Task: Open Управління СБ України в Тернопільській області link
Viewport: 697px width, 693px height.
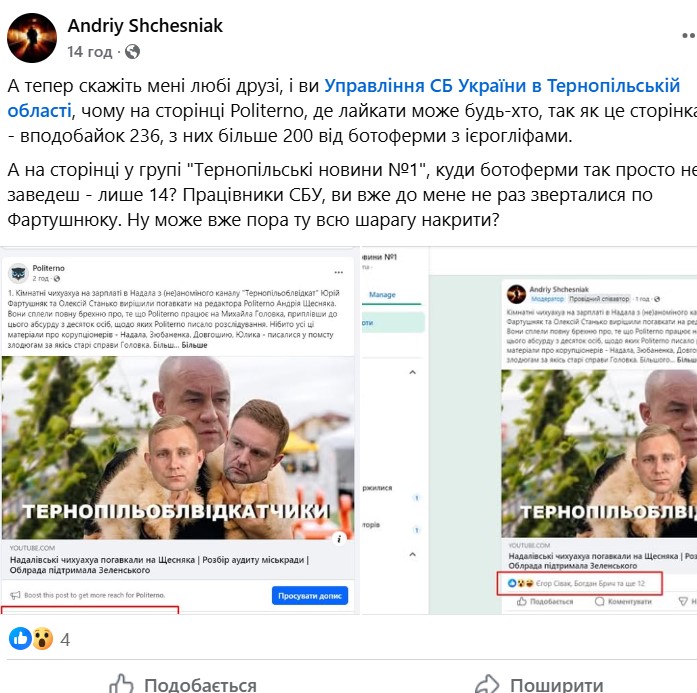Action: coord(344,98)
